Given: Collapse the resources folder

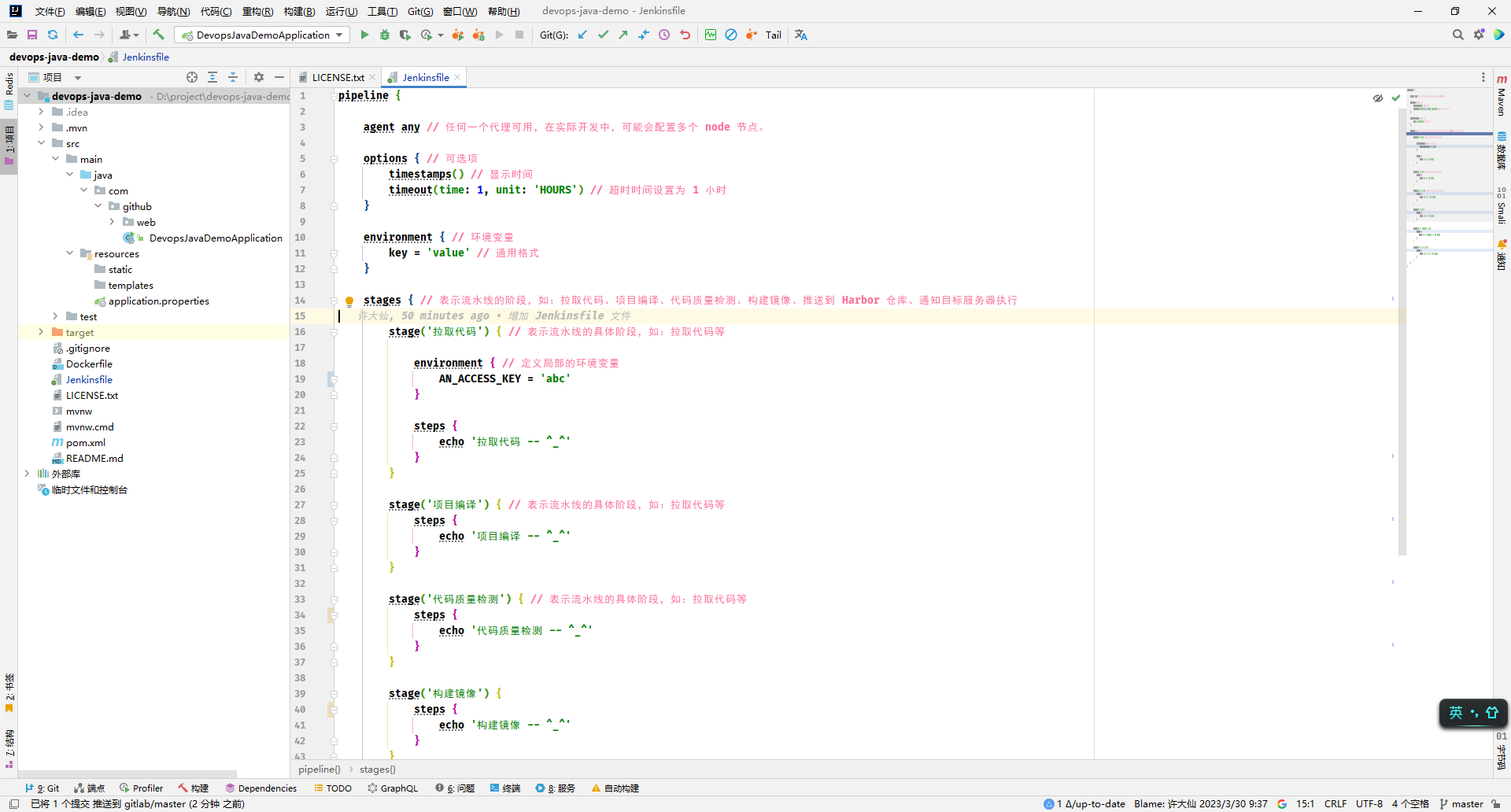Looking at the screenshot, I should [x=69, y=253].
